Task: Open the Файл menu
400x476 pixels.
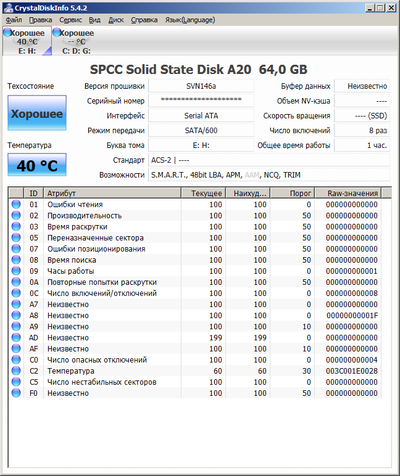Action: pyautogui.click(x=14, y=20)
